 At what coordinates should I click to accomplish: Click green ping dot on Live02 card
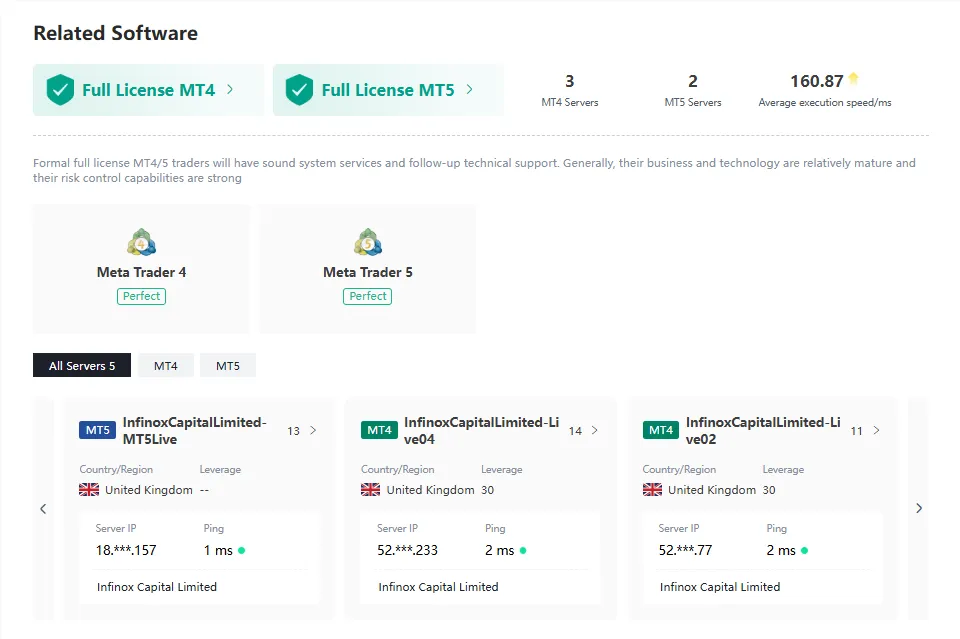pos(804,550)
